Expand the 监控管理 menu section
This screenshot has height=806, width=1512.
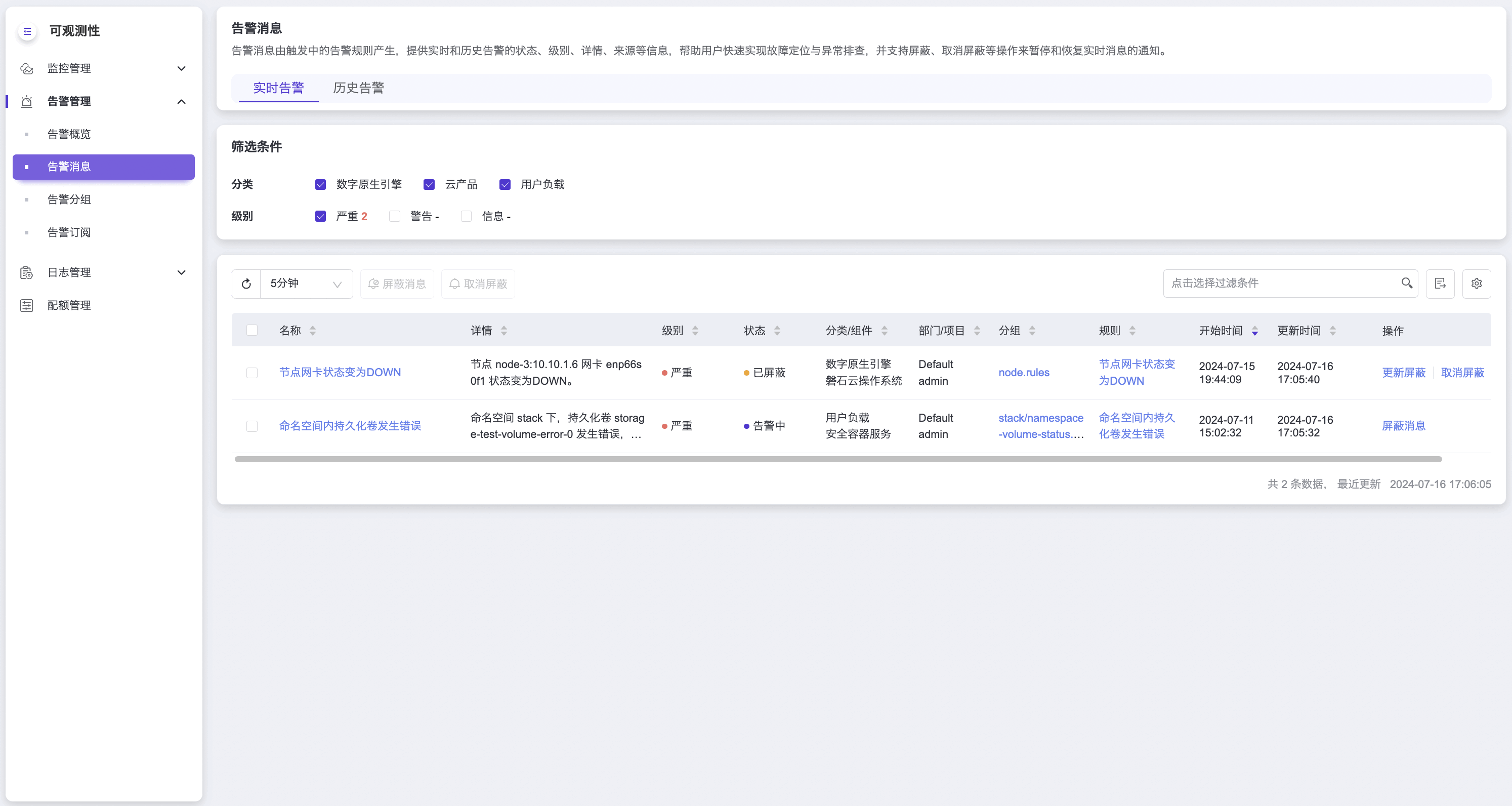(x=181, y=69)
